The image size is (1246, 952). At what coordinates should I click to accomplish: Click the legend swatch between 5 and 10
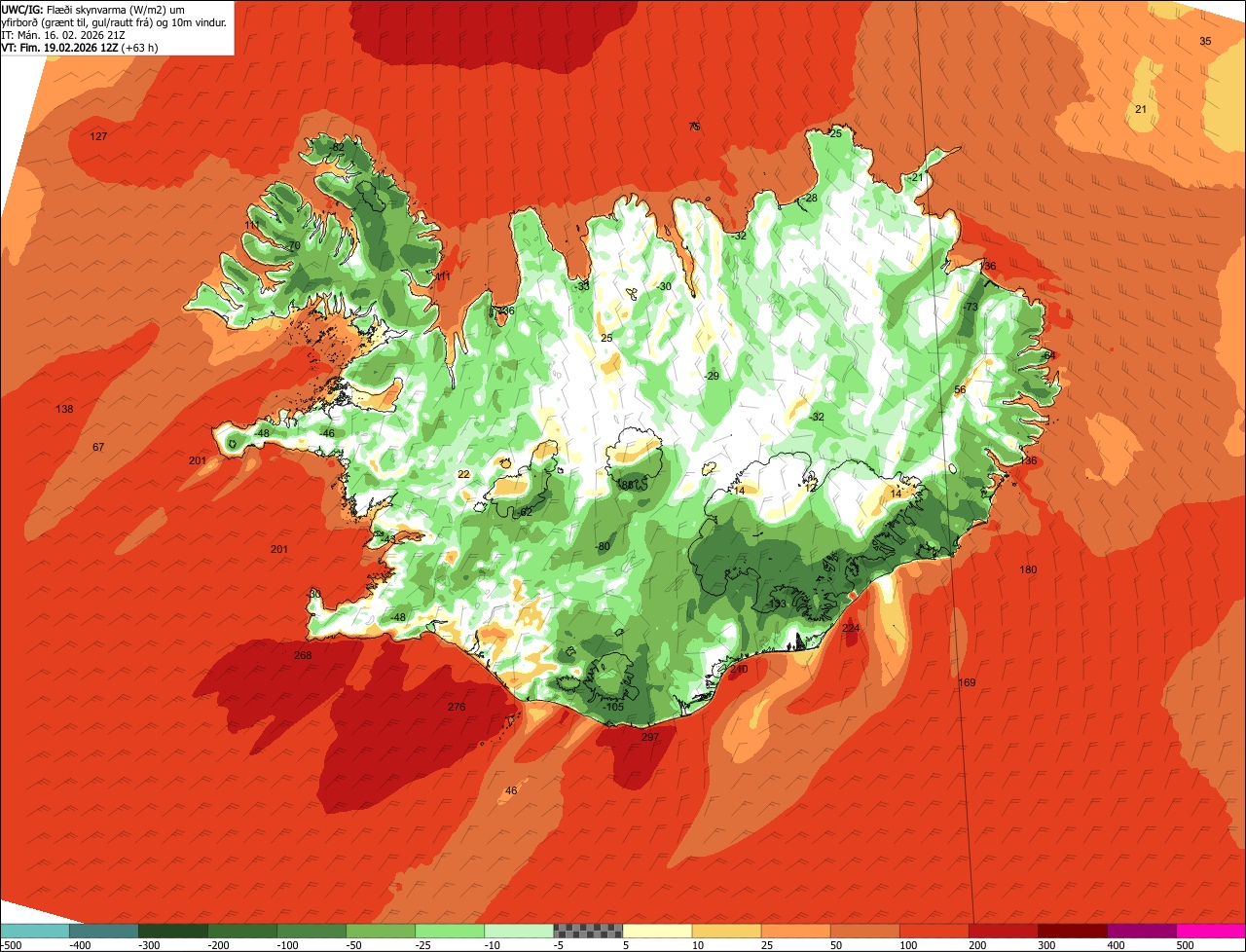coord(657,931)
